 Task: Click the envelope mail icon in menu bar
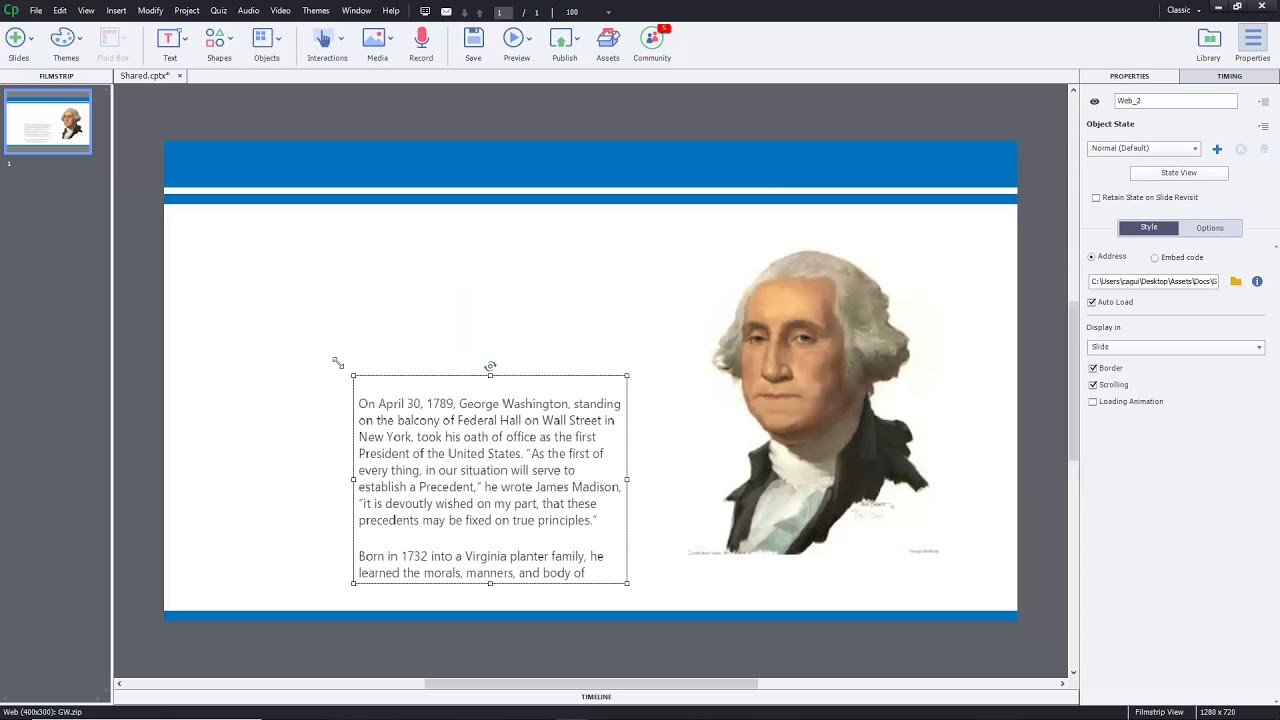click(446, 11)
